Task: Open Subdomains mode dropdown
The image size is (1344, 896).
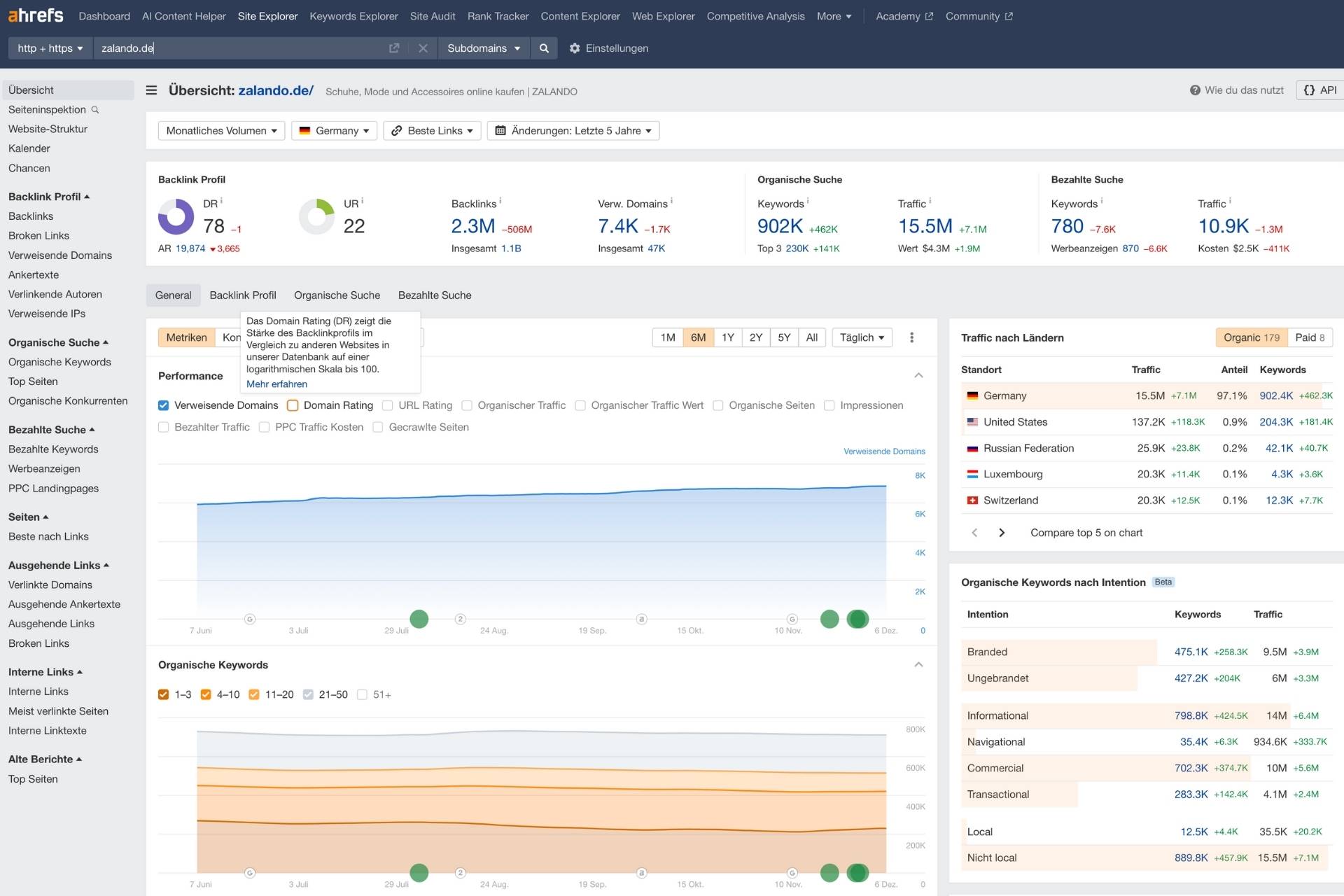Action: [x=484, y=48]
